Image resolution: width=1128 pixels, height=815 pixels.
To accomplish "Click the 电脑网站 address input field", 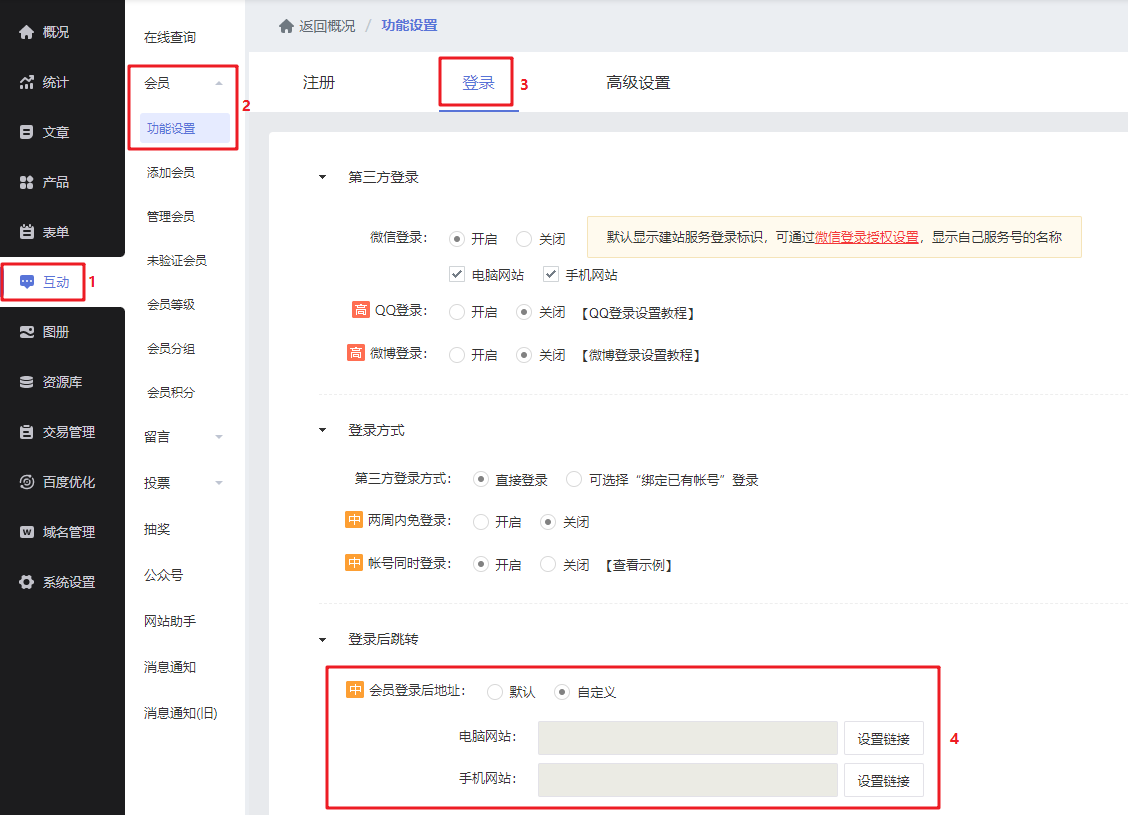I will tap(688, 738).
